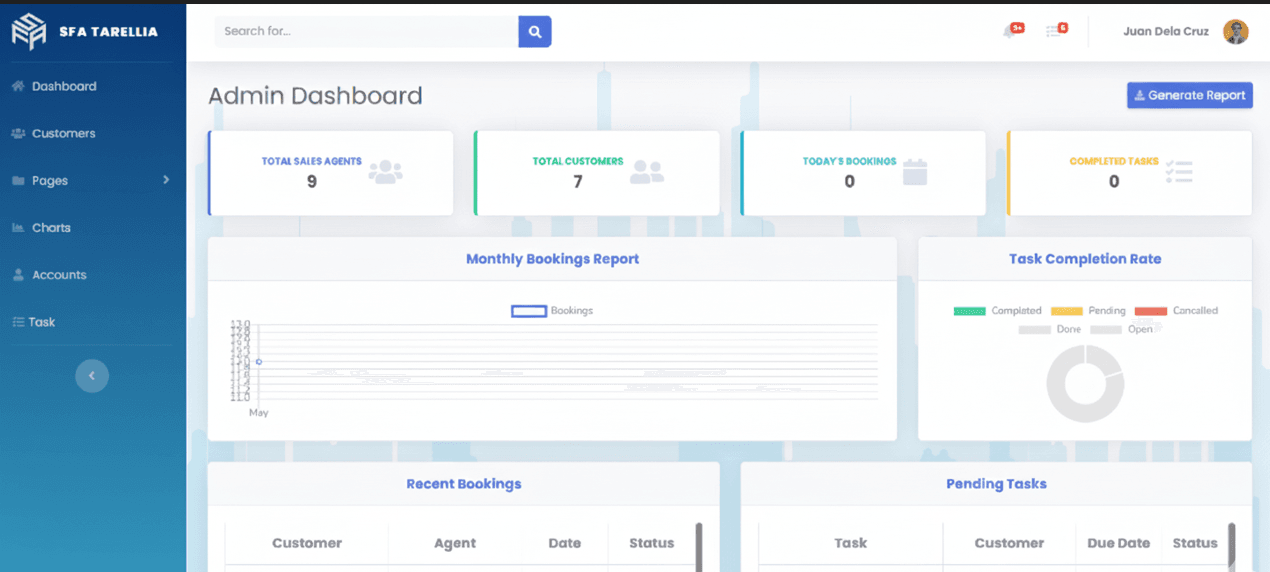Viewport: 1270px width, 572px height.
Task: Click the May label on chart axis
Action: tap(259, 412)
